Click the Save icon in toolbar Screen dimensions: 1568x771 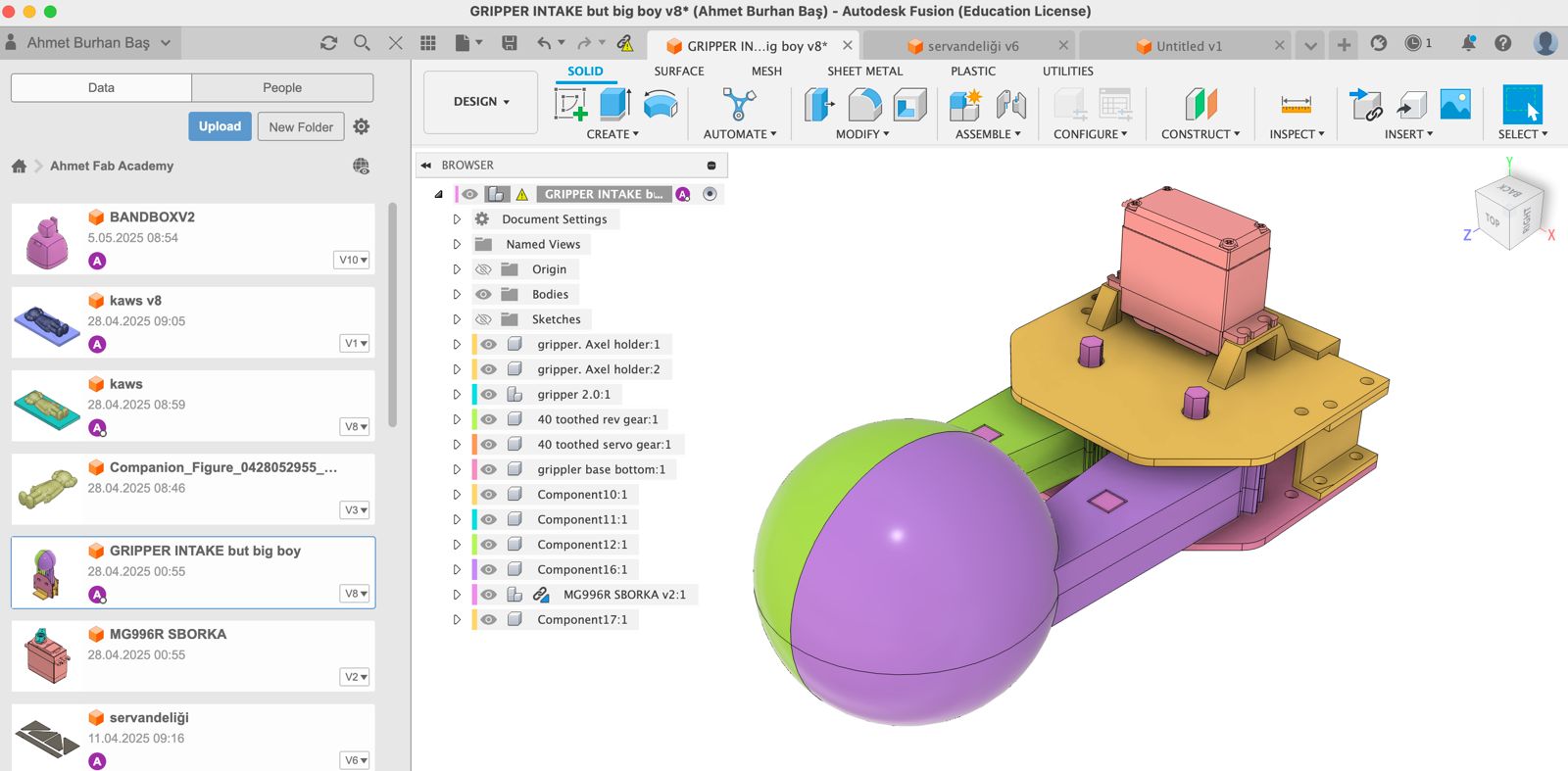(509, 43)
